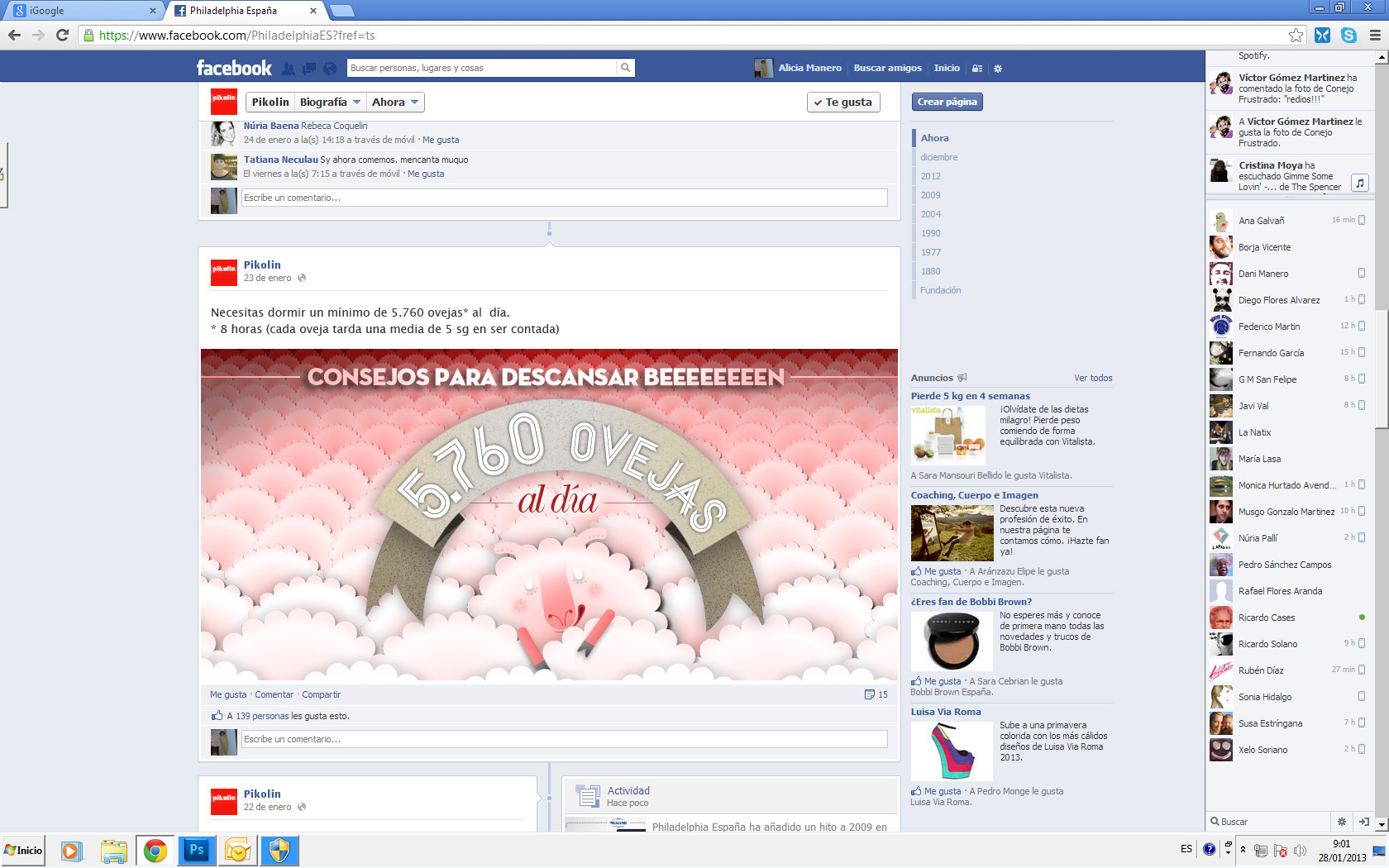Screen dimensions: 1389x868
Task: Open Windows Explorer folder in taskbar
Action: click(114, 850)
